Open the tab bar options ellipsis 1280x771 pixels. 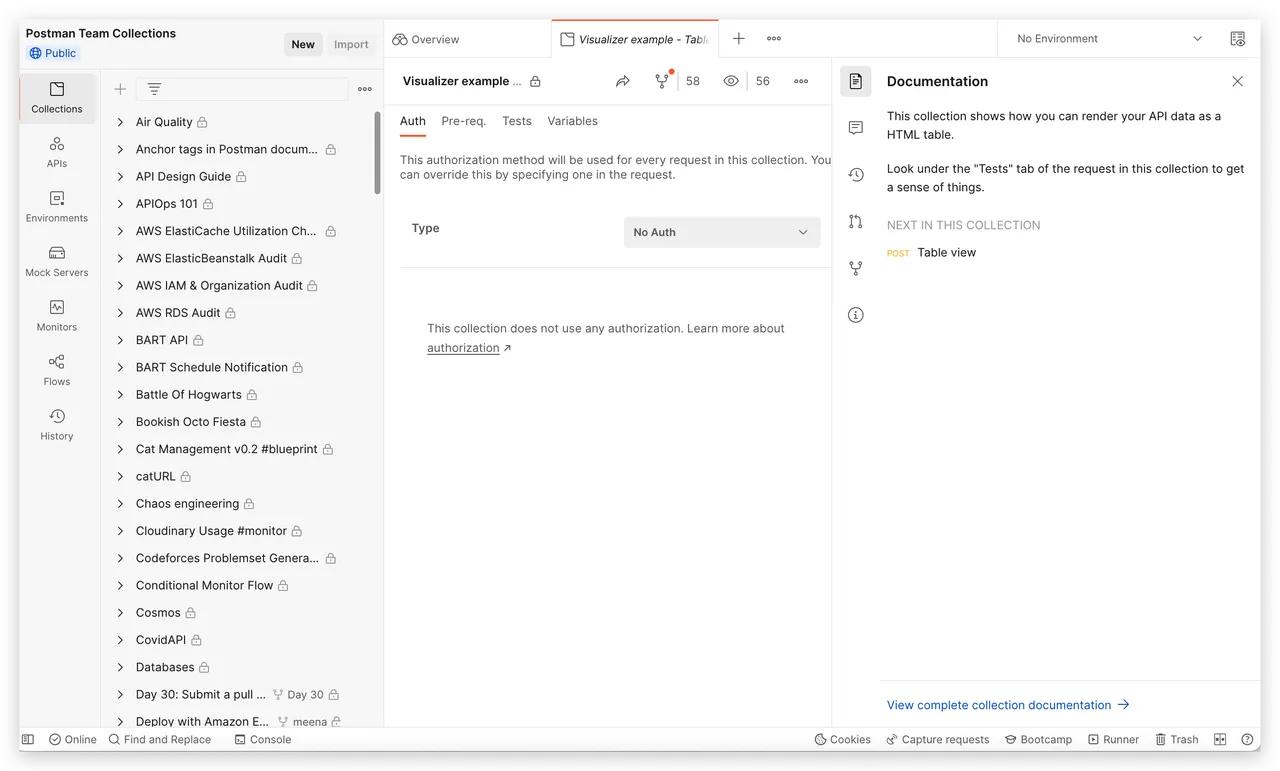[774, 39]
